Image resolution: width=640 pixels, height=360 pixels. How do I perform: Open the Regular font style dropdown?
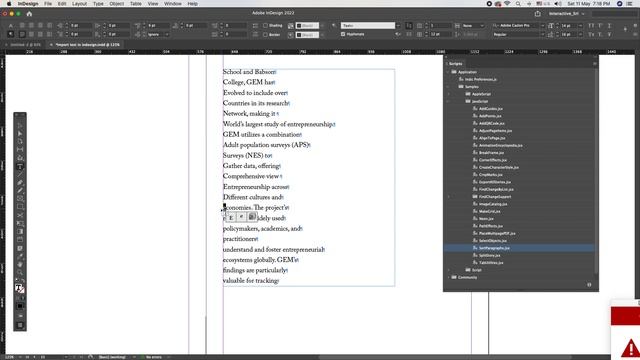point(542,35)
